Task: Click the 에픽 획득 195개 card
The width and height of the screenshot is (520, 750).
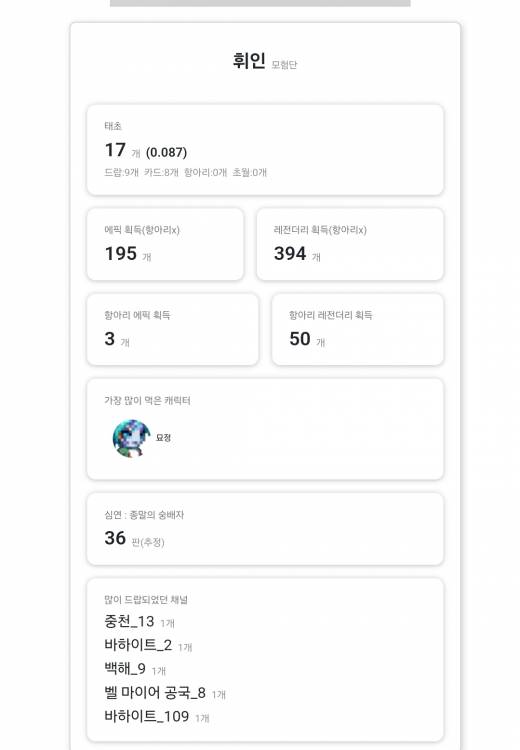Action: coord(165,244)
